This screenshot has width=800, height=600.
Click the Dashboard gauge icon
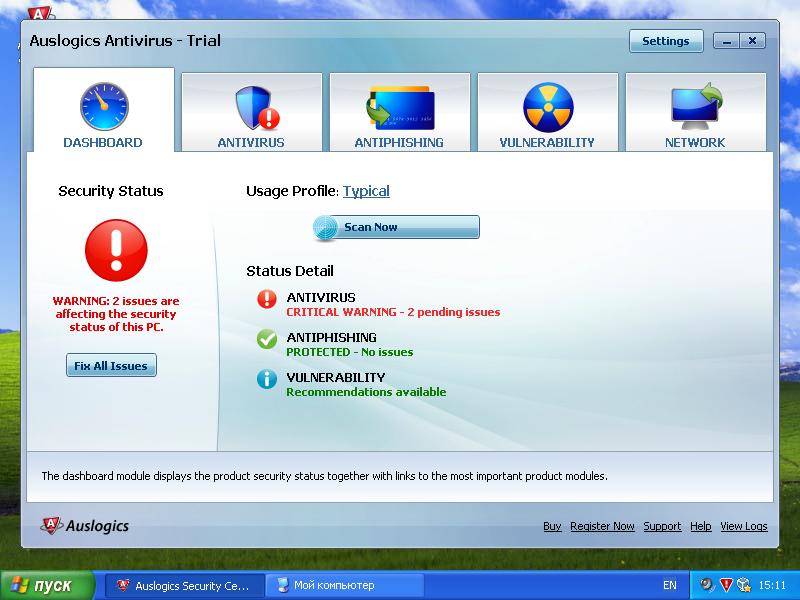(x=104, y=107)
